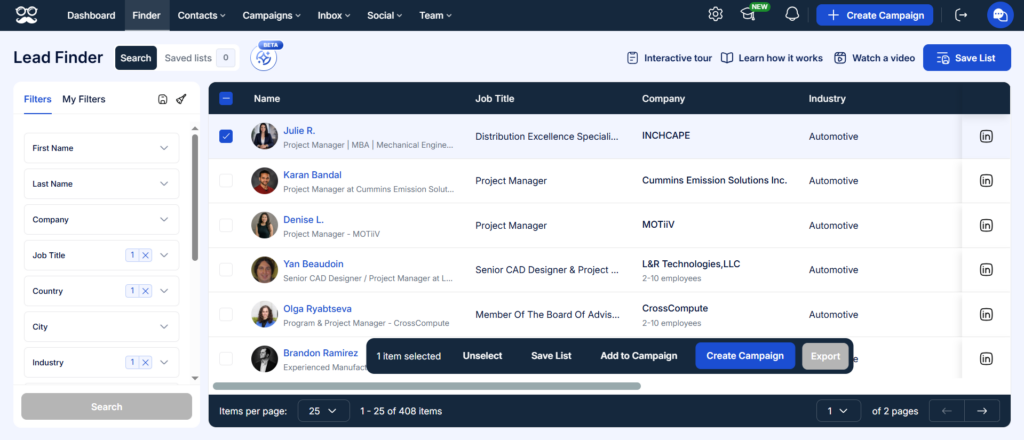Open Yan Beaudoin name link

(313, 264)
